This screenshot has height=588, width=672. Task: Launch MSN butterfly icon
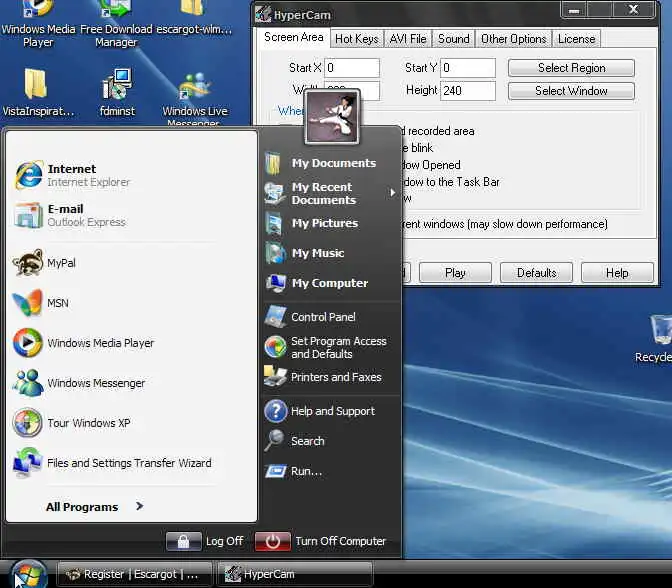coord(27,303)
